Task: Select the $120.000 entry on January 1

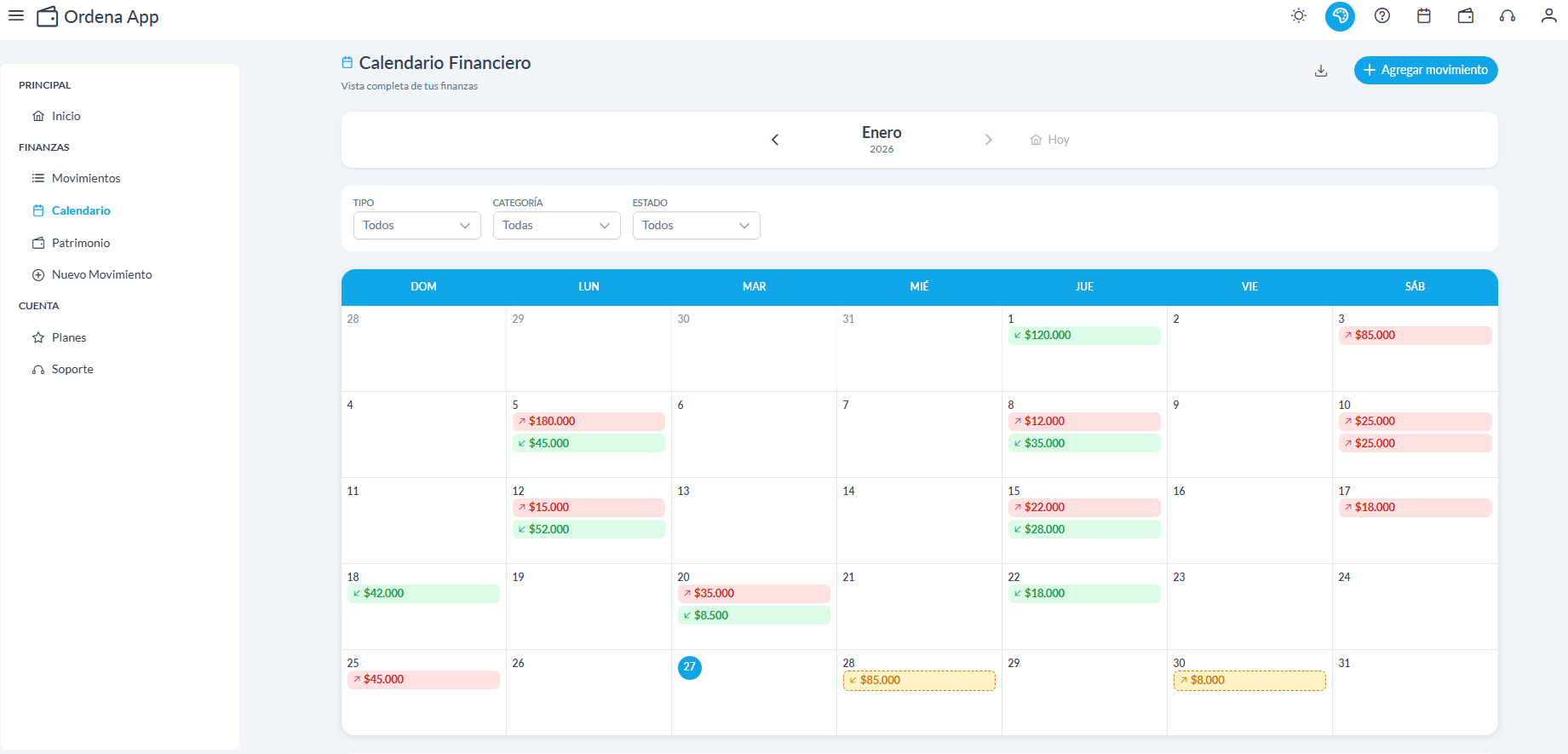Action: (x=1083, y=336)
